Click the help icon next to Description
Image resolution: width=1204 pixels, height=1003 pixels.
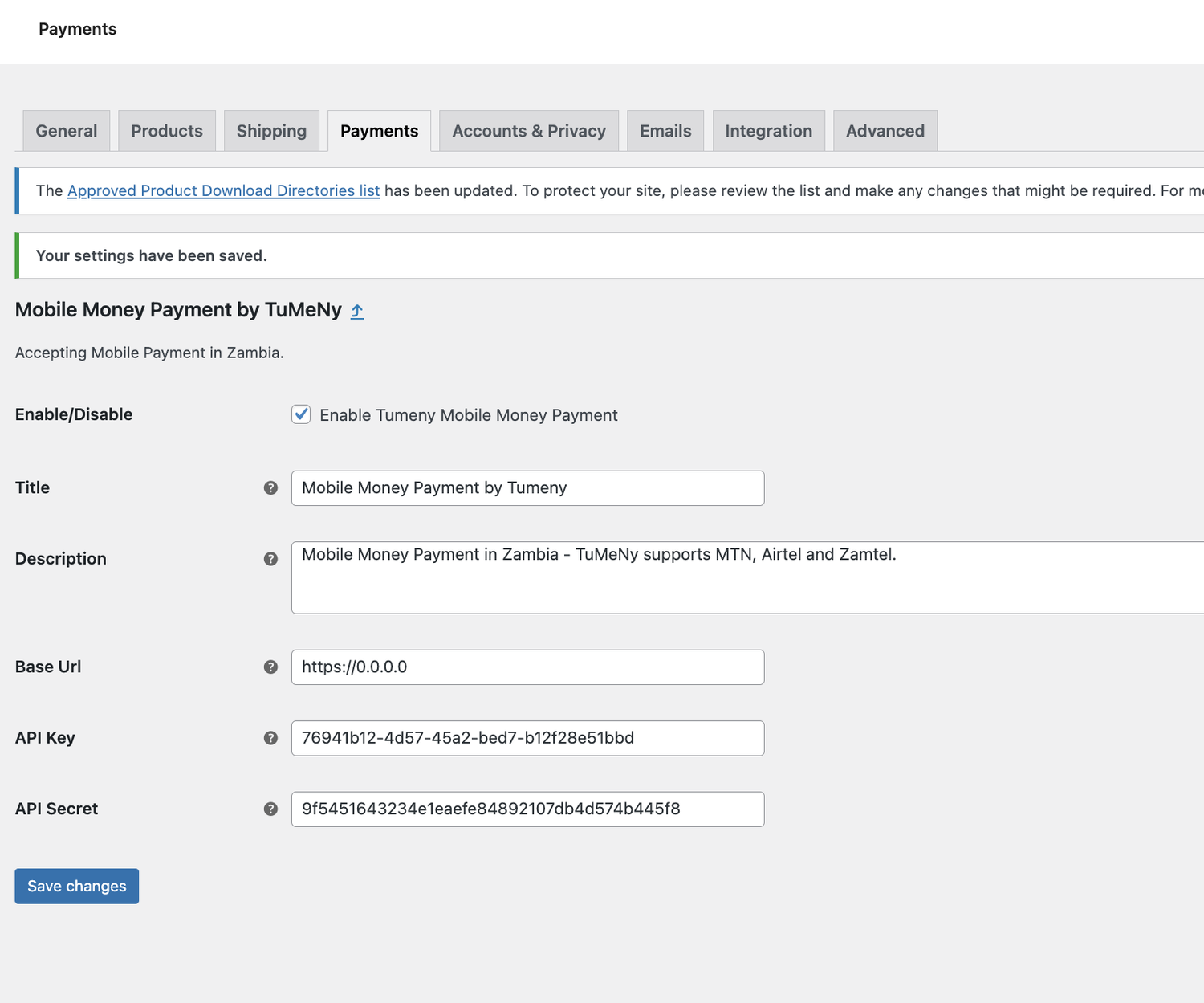click(270, 559)
